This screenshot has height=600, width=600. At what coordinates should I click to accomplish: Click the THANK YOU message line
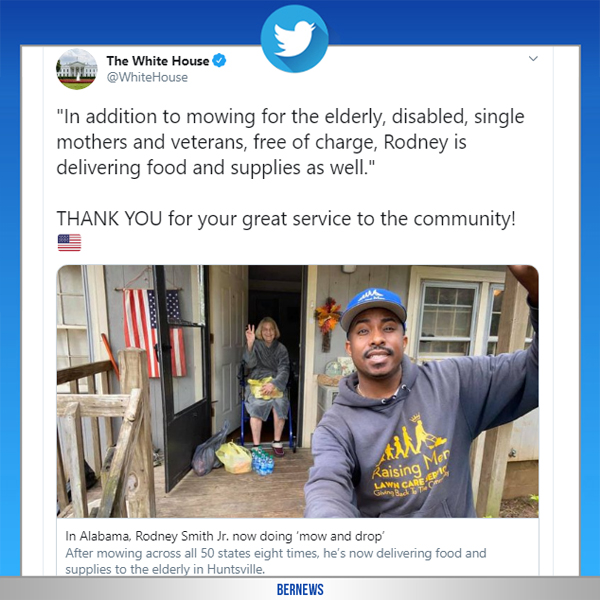coord(286,219)
